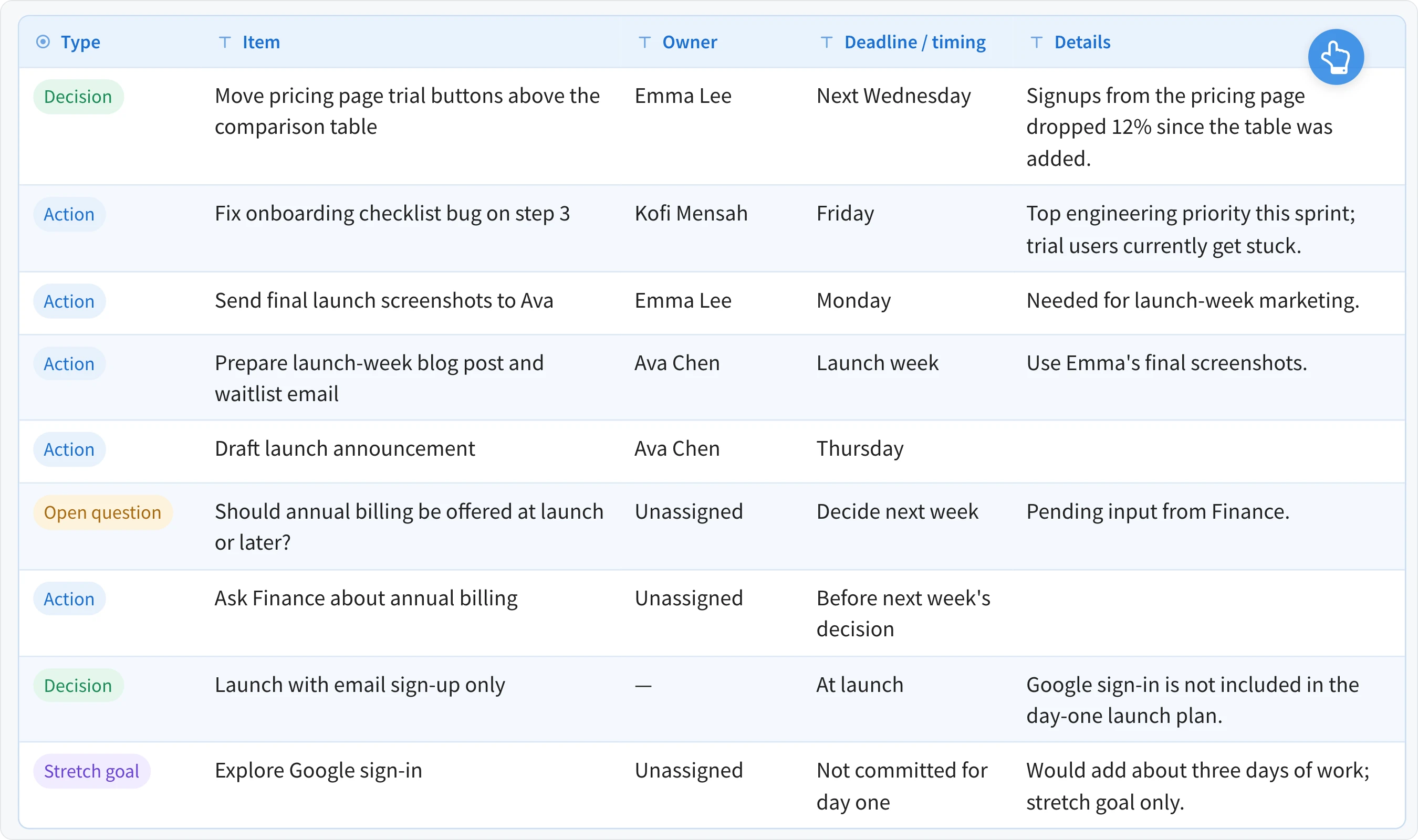Screen dimensions: 1418x840
Task: Click Action tag on Ask Finance row
Action: (x=69, y=599)
